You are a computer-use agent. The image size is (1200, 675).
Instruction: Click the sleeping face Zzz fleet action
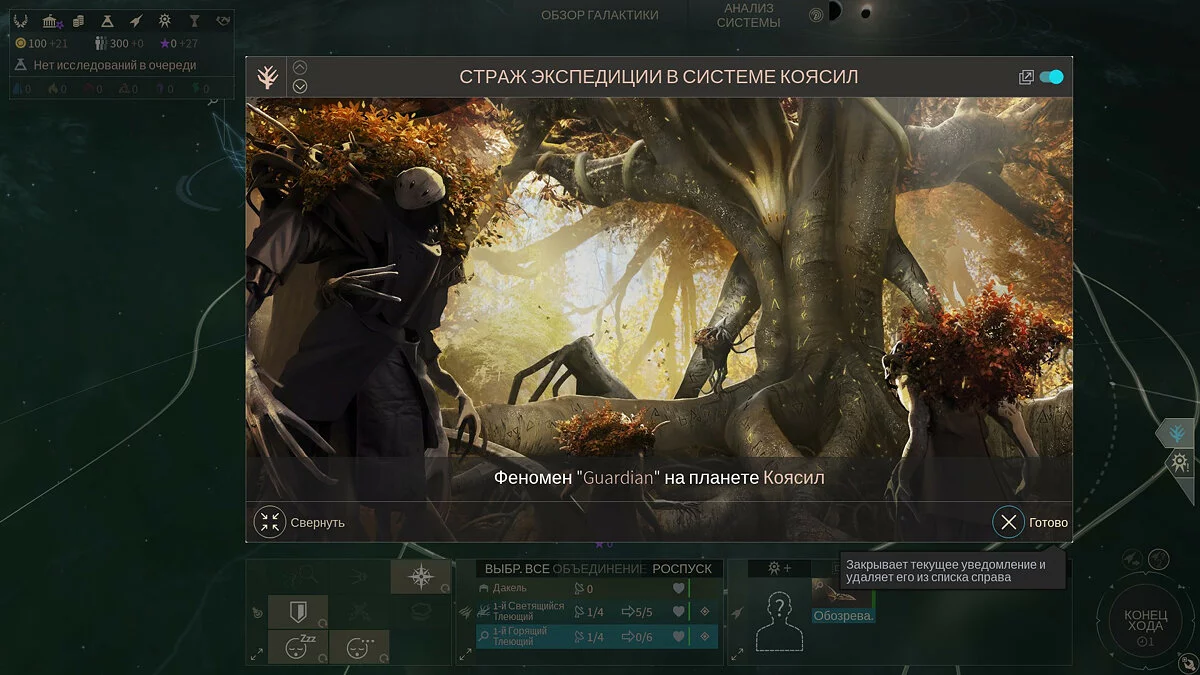(x=298, y=646)
